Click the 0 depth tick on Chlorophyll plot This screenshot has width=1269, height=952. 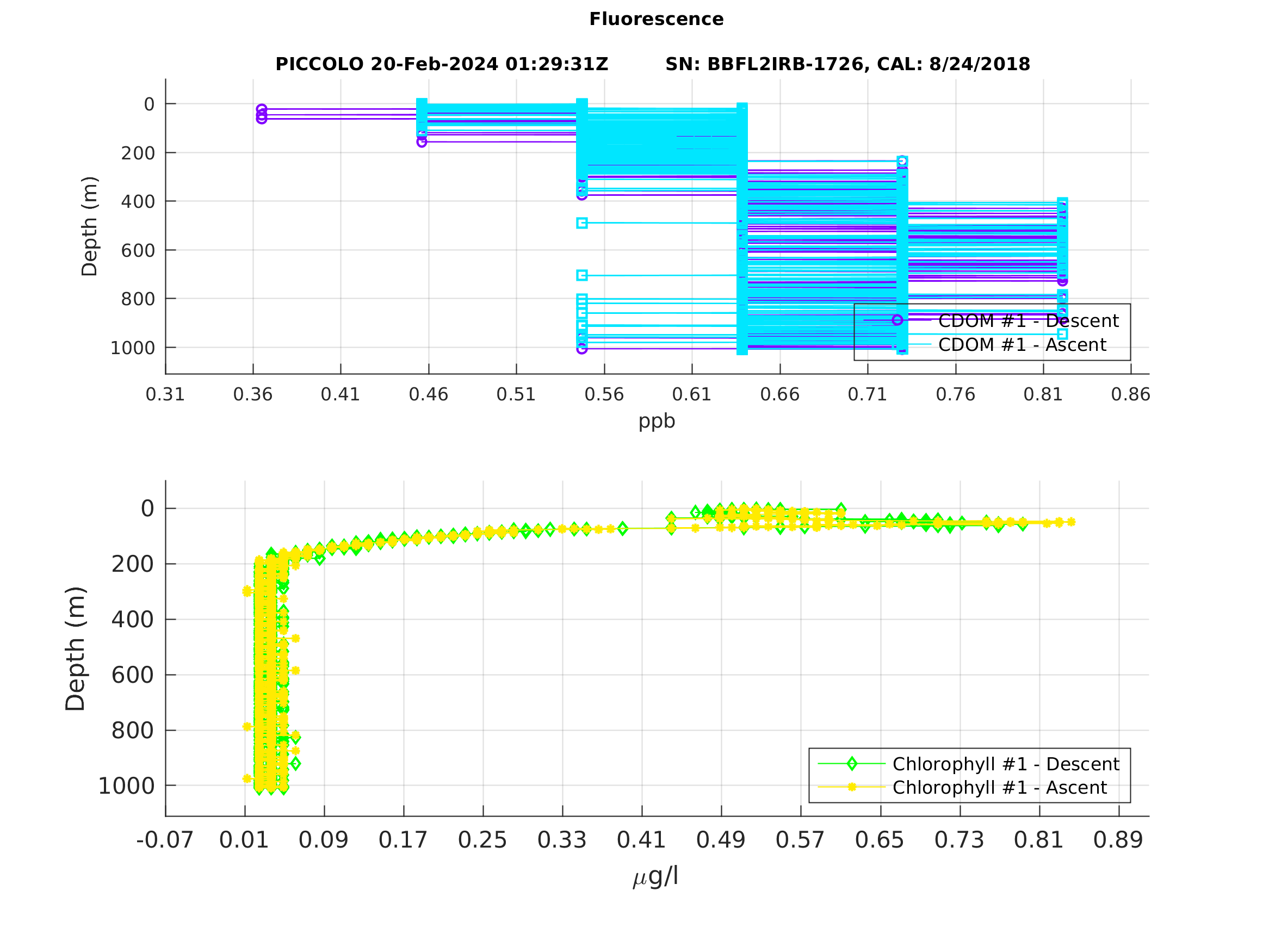(x=147, y=509)
